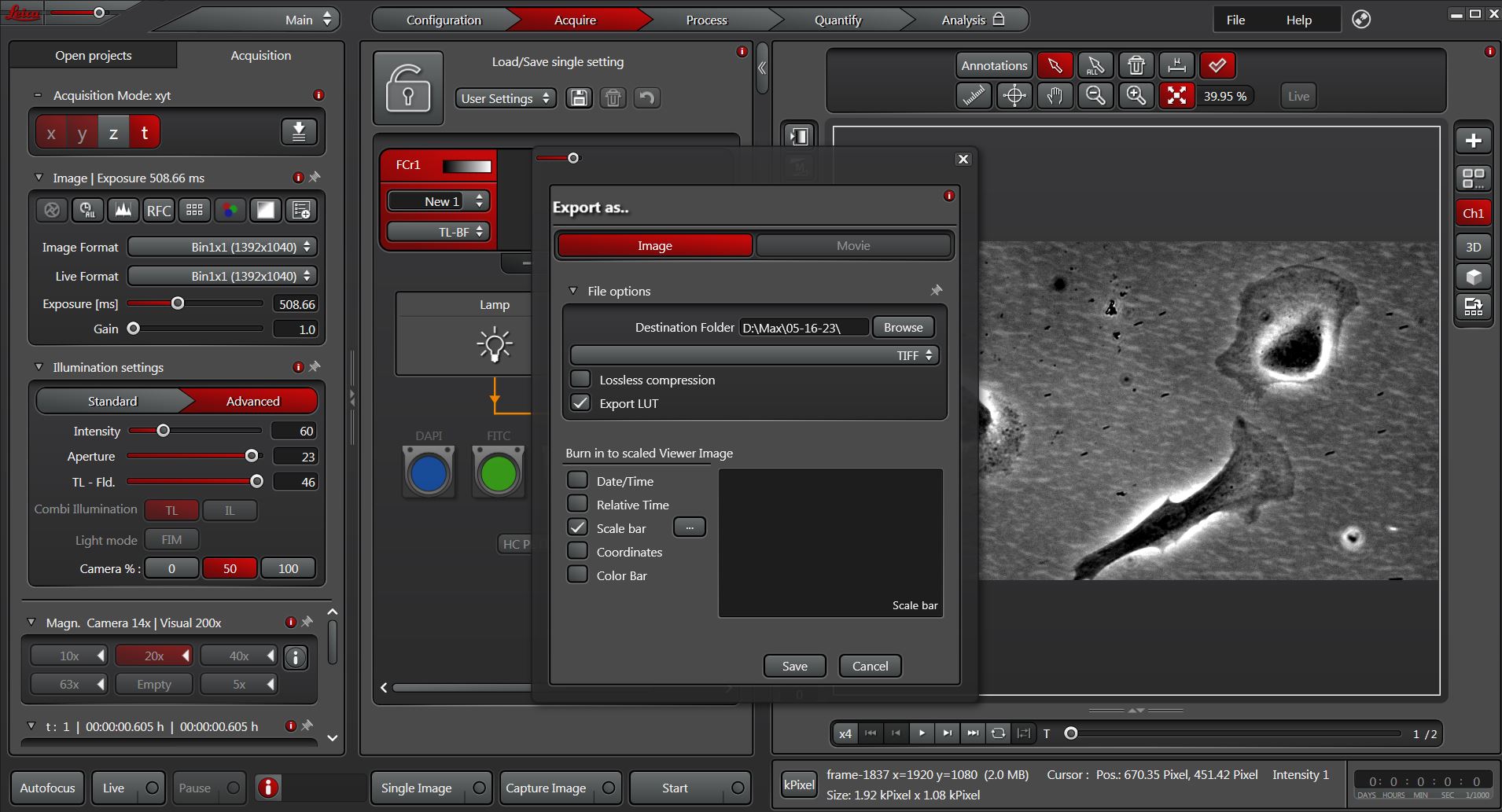Click the zoom in magnifier icon

click(x=1136, y=96)
